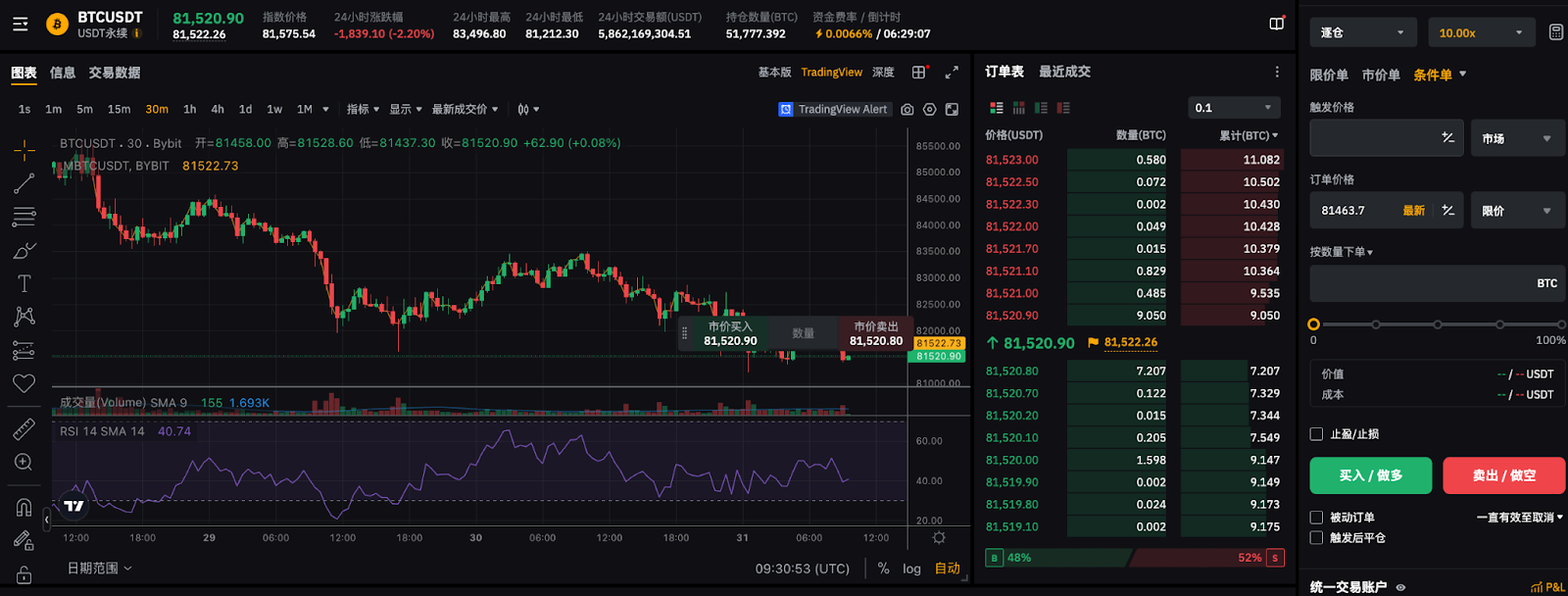The width and height of the screenshot is (1568, 596).
Task: Select the ruler measure tool
Action: click(24, 428)
